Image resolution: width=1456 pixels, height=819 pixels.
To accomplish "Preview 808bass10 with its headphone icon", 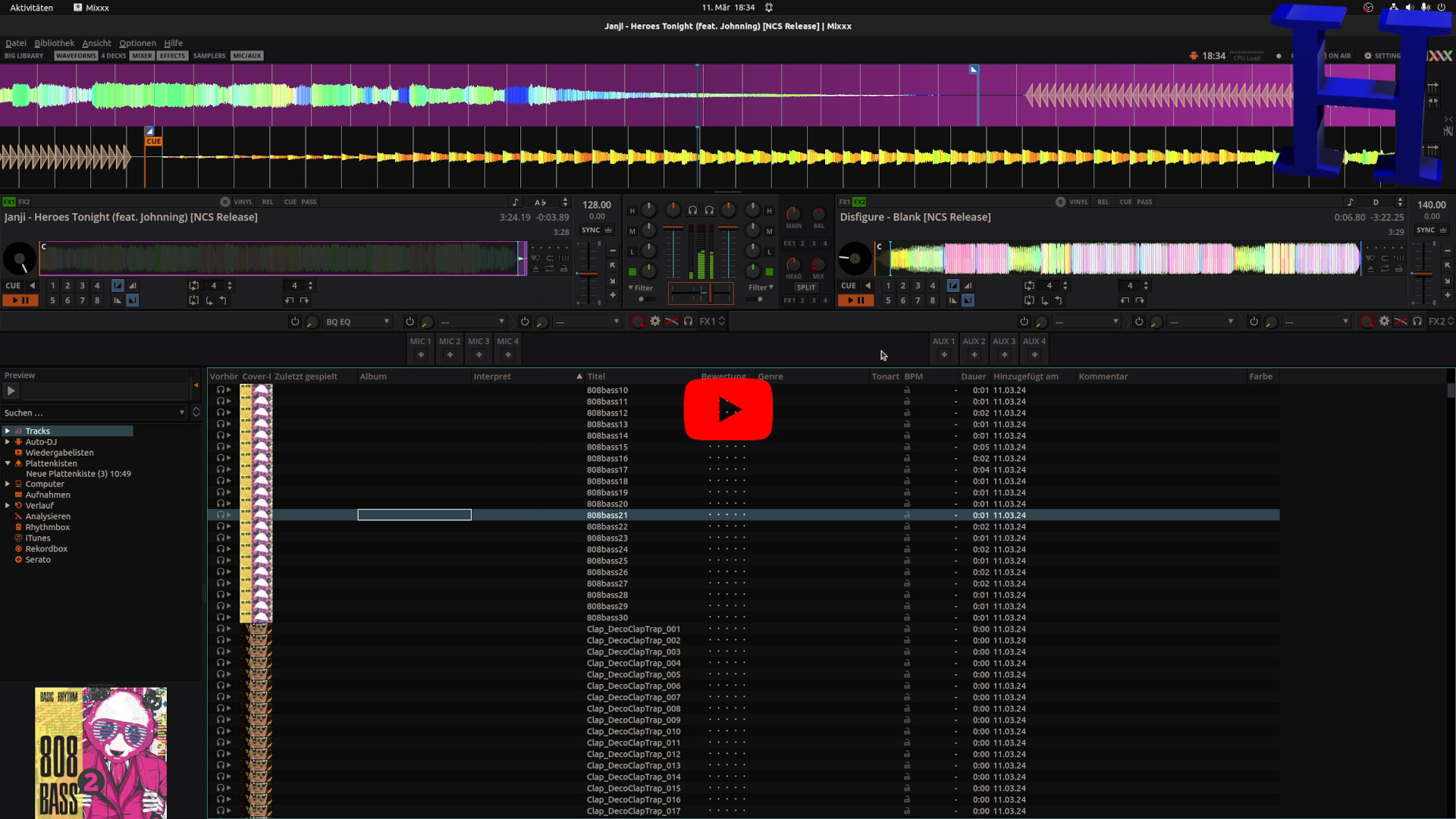I will pyautogui.click(x=221, y=390).
